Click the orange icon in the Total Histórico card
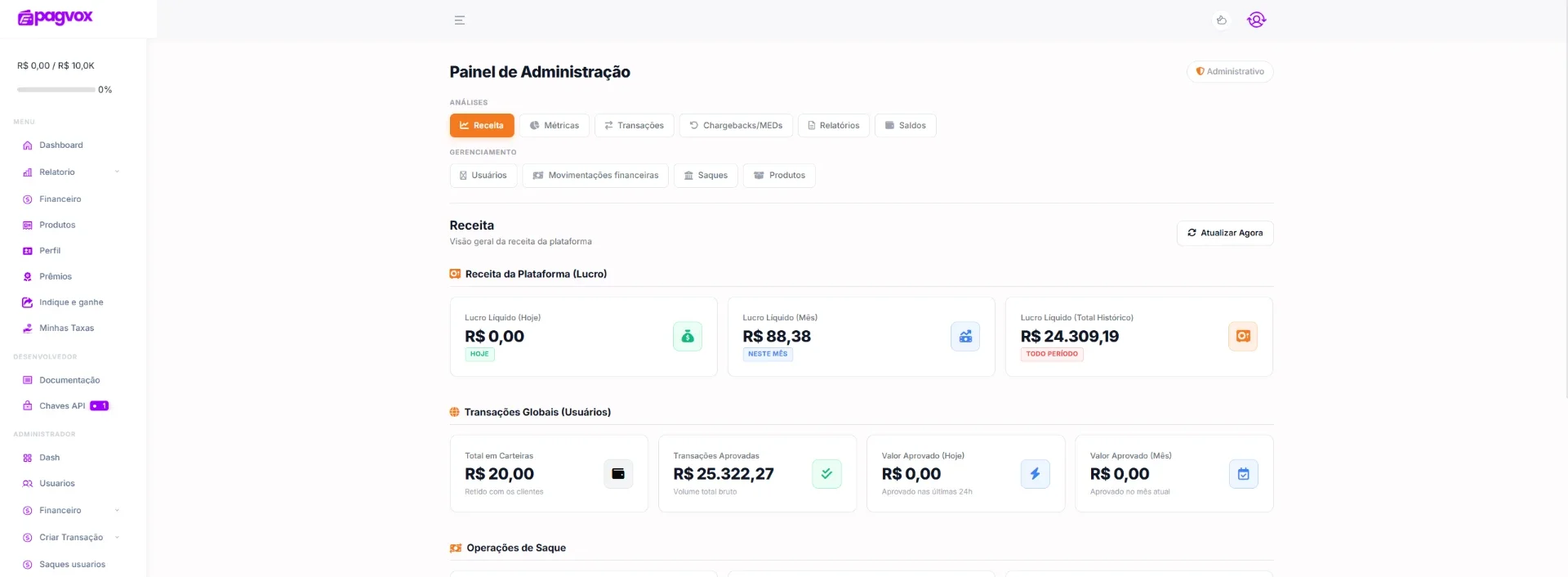 [x=1243, y=337]
